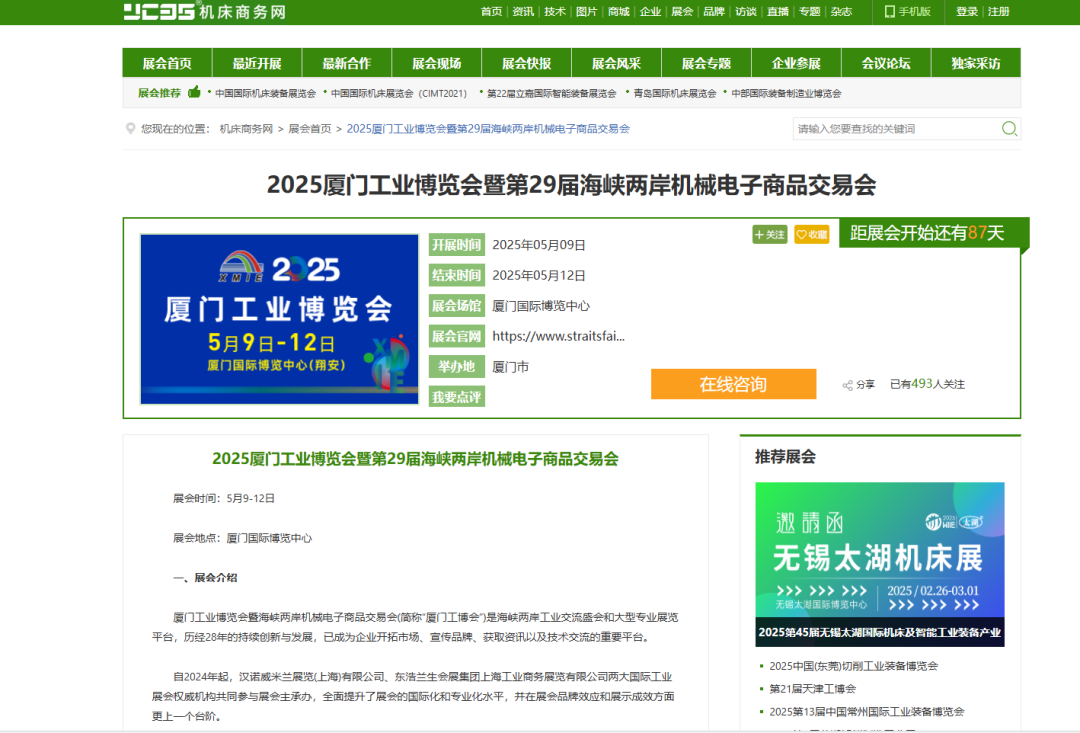The width and height of the screenshot is (1080, 733).
Task: Click the 已有493人关注 follower count text
Action: coord(927,384)
